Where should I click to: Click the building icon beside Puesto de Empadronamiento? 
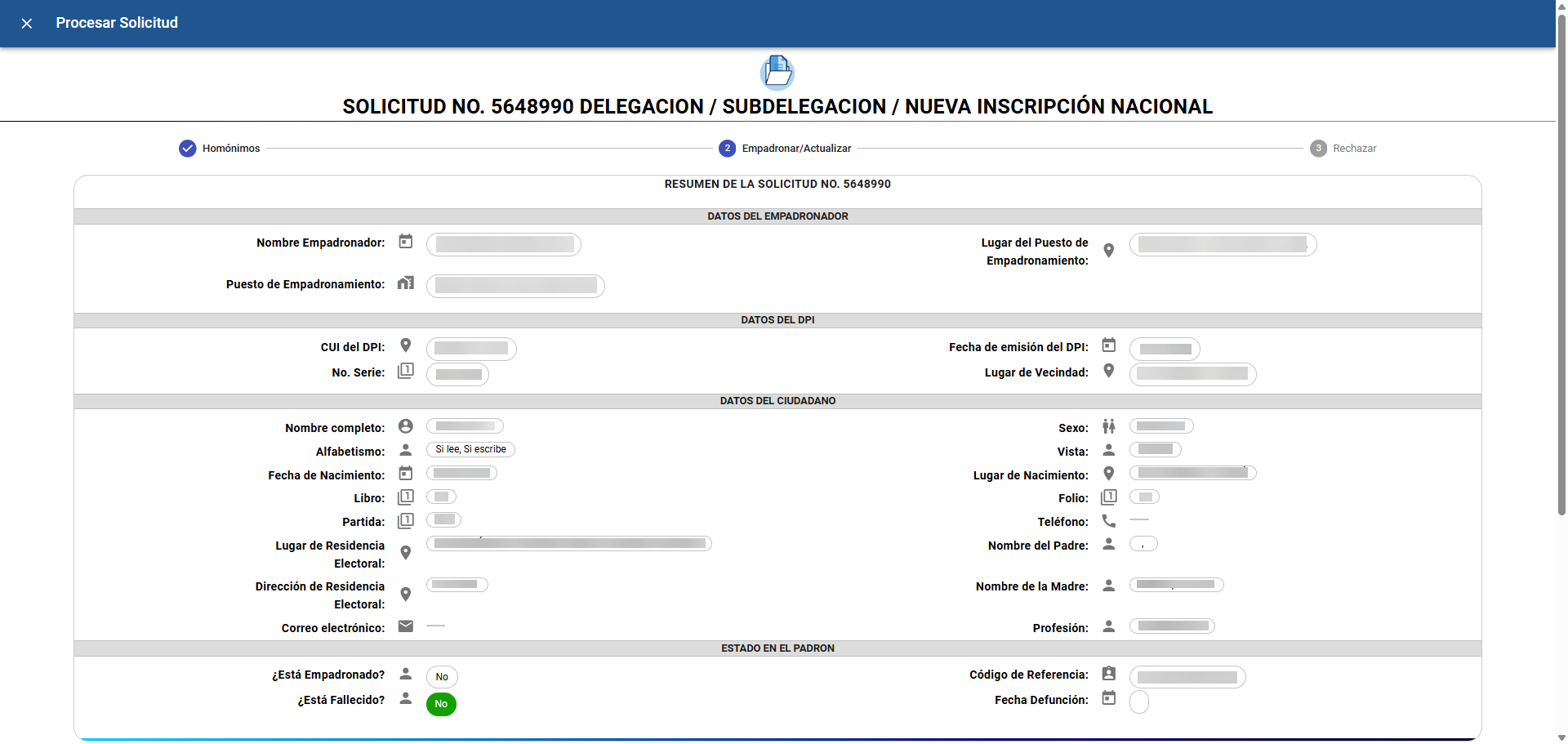tap(405, 283)
